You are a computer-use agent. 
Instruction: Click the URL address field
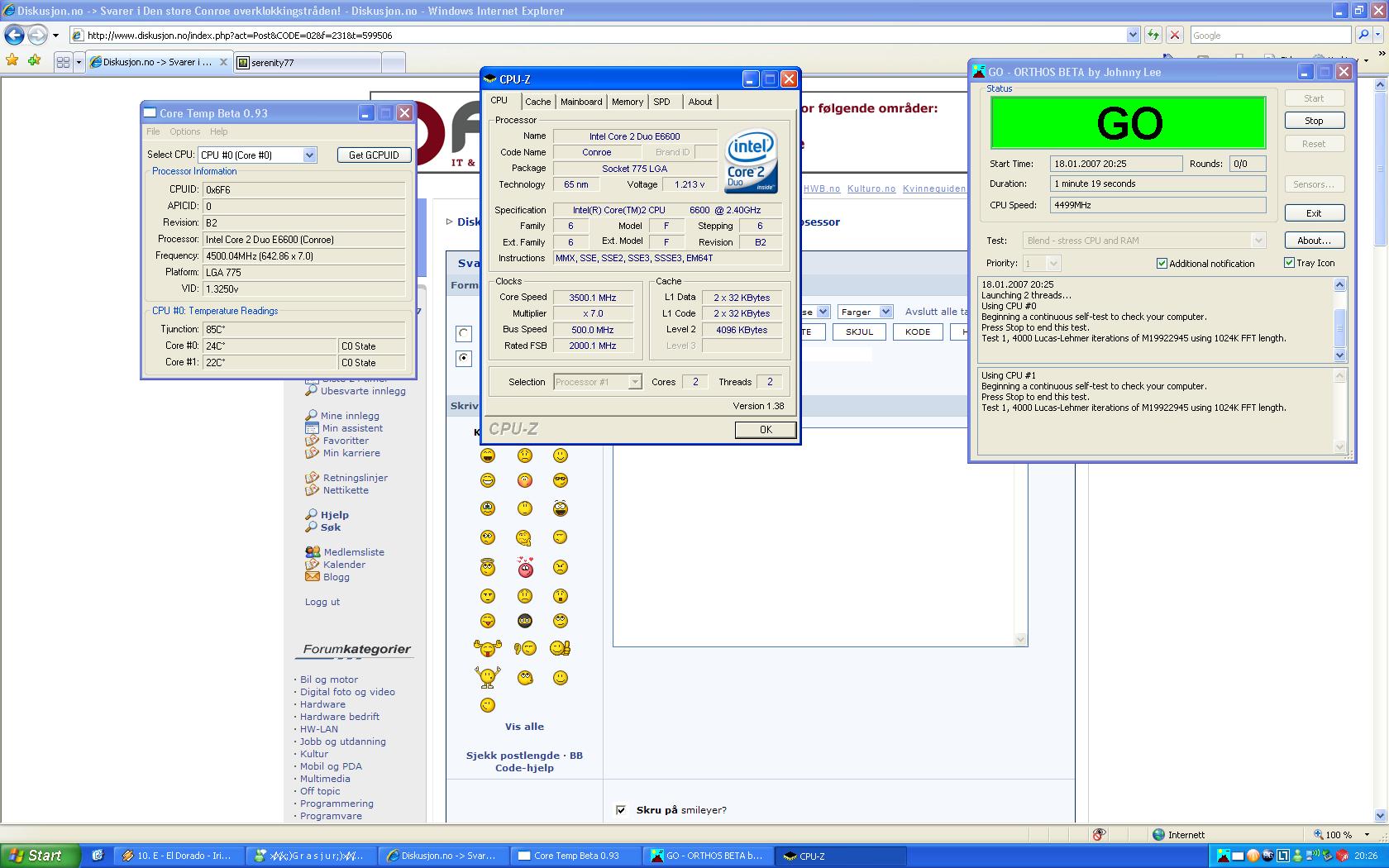[x=604, y=35]
